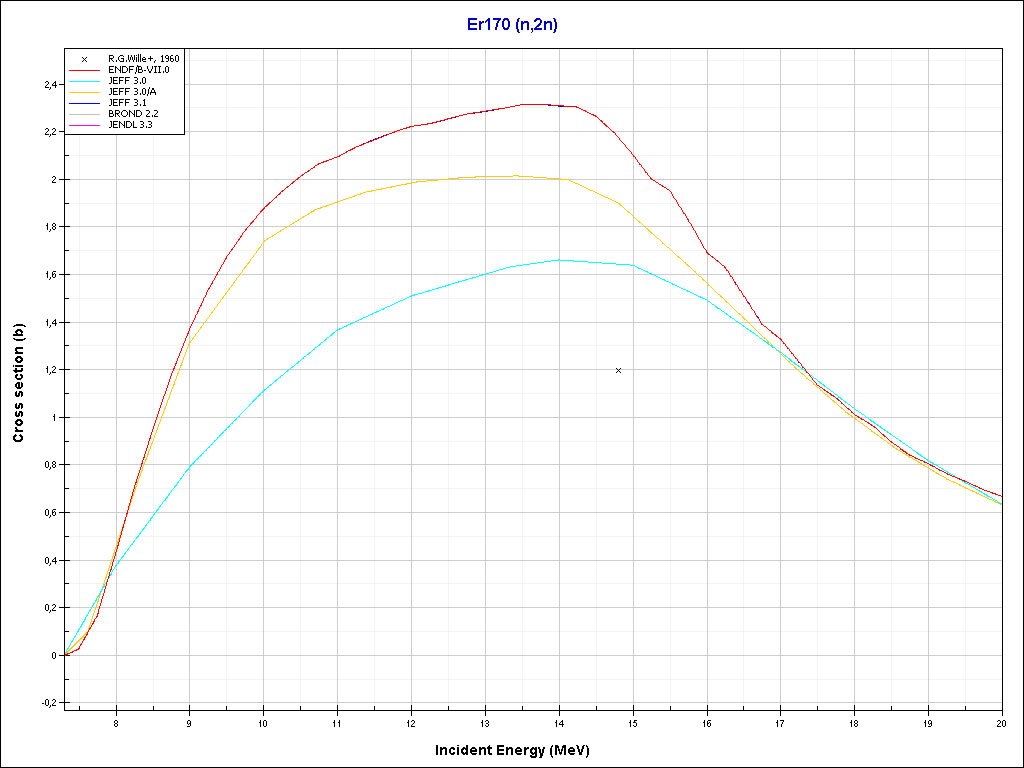Select the R.G.Wille+, 1960 legend label

coord(143,59)
